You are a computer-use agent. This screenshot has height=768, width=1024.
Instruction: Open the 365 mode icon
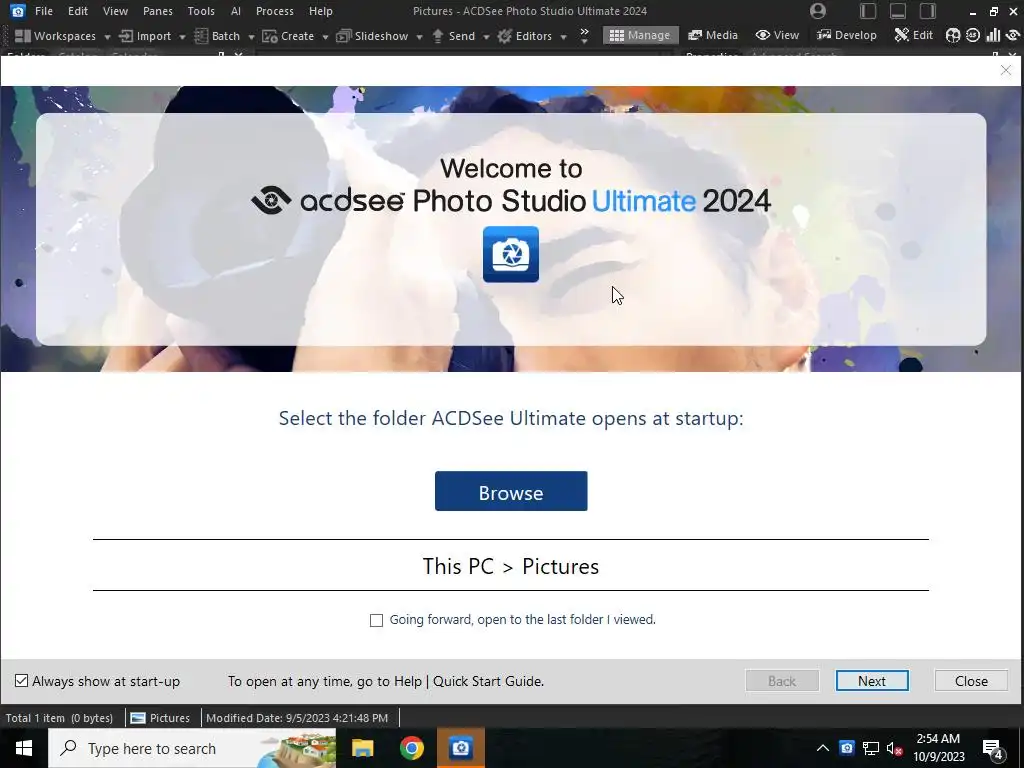click(x=972, y=35)
